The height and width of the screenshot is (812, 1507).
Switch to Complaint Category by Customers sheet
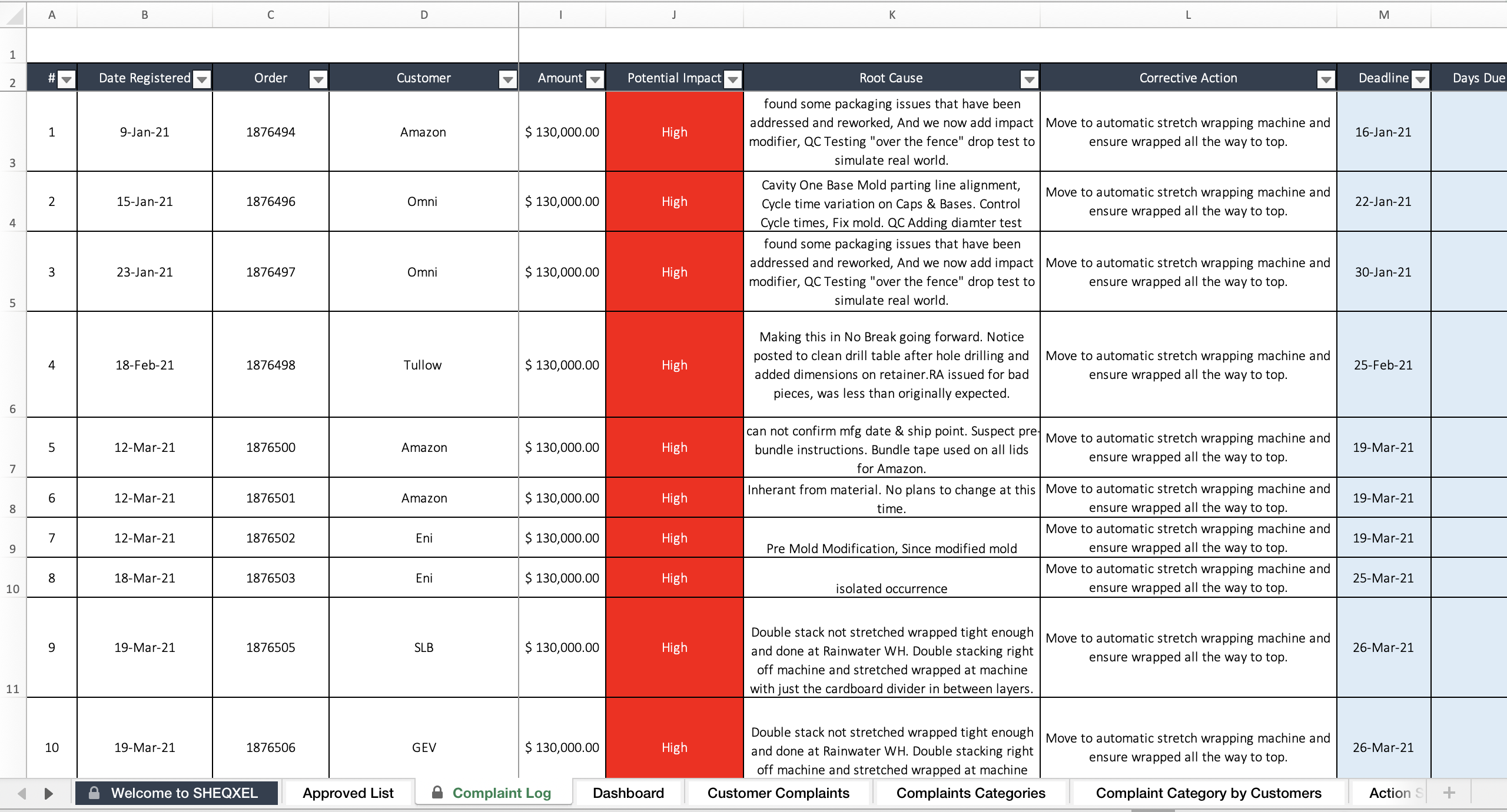pos(1209,793)
